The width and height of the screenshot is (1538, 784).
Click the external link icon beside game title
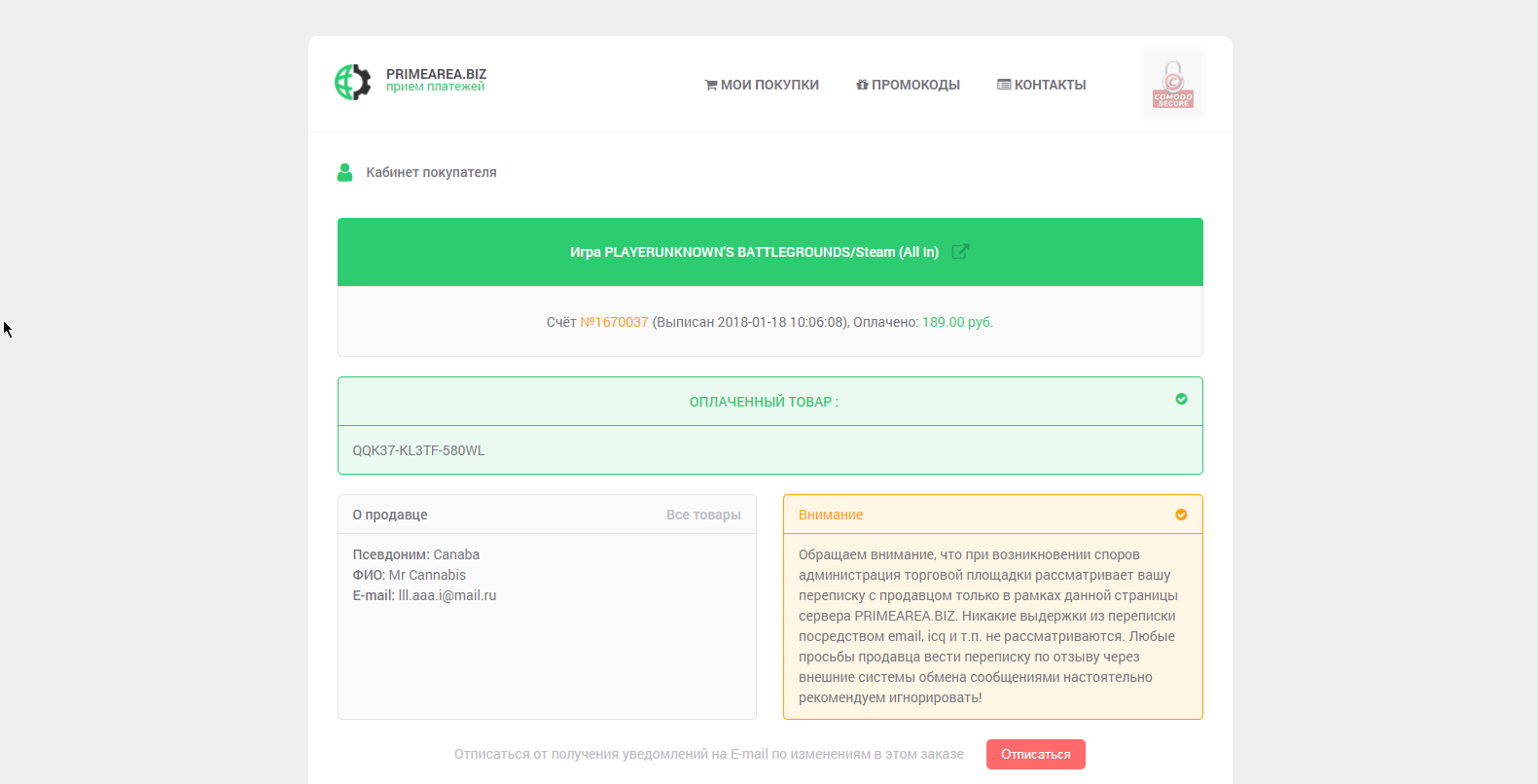click(960, 251)
